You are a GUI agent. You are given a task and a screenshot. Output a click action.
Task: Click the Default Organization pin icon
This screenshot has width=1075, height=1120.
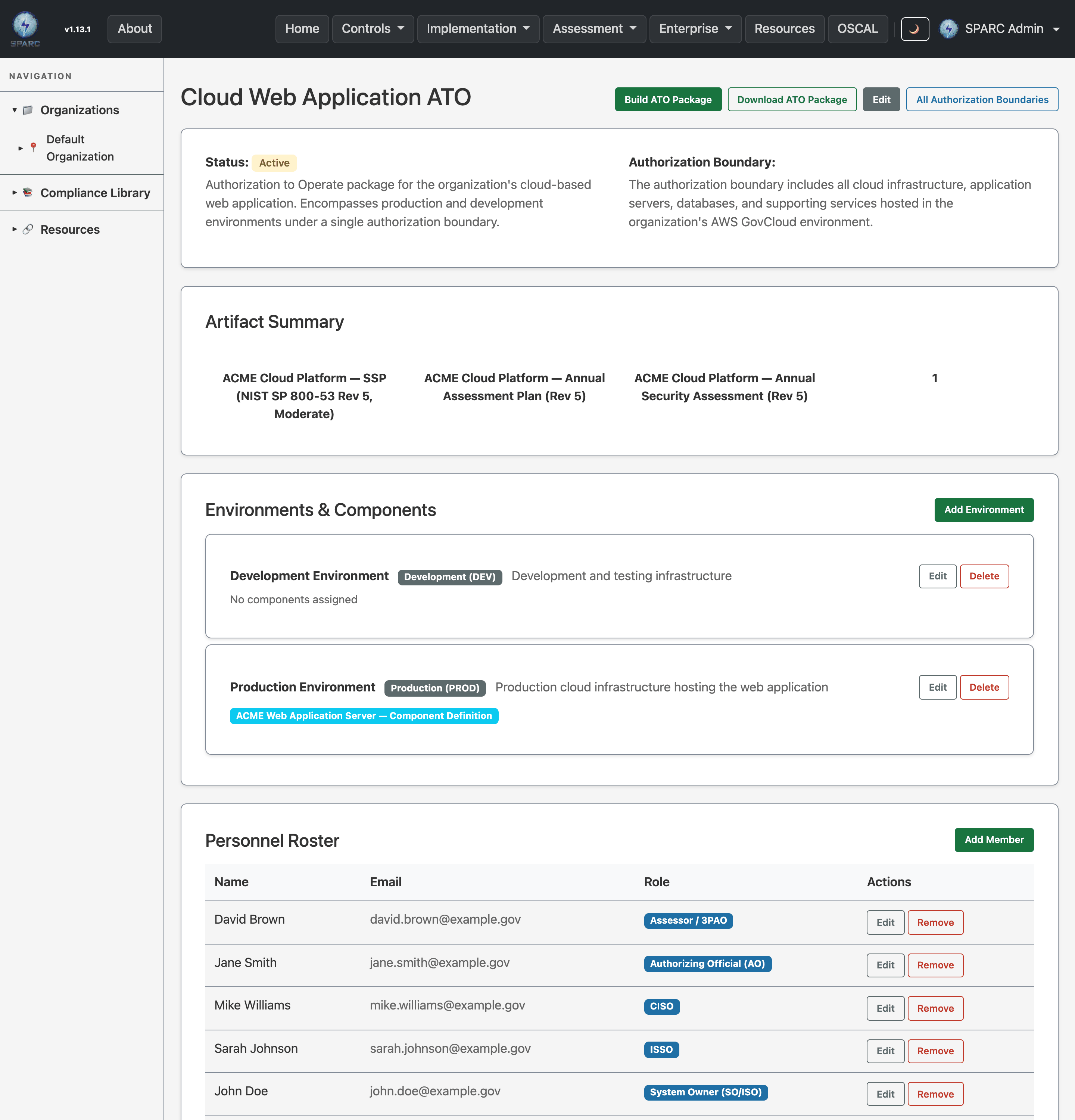[x=34, y=147]
